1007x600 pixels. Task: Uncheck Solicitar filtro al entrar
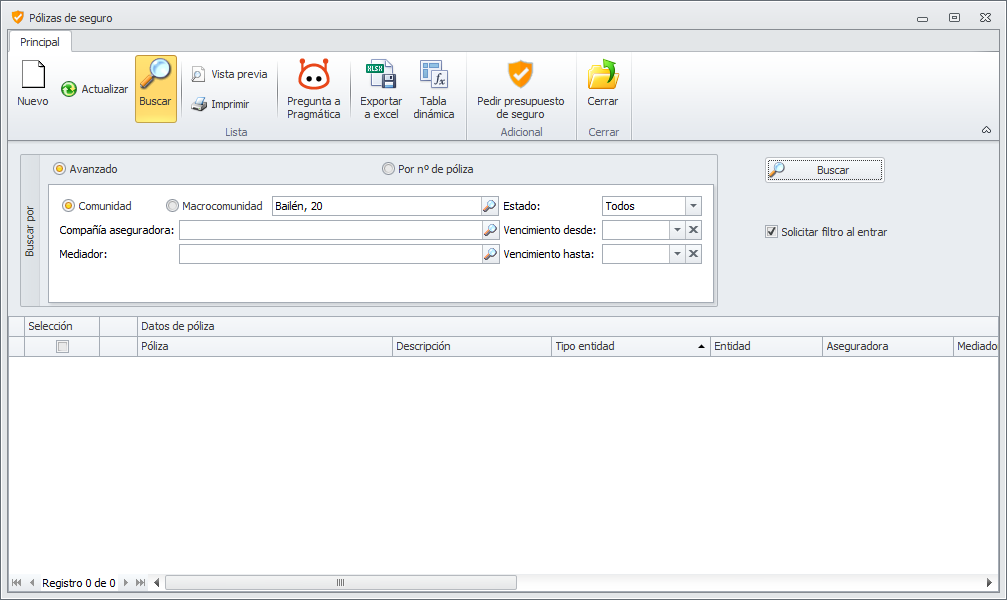coord(771,232)
